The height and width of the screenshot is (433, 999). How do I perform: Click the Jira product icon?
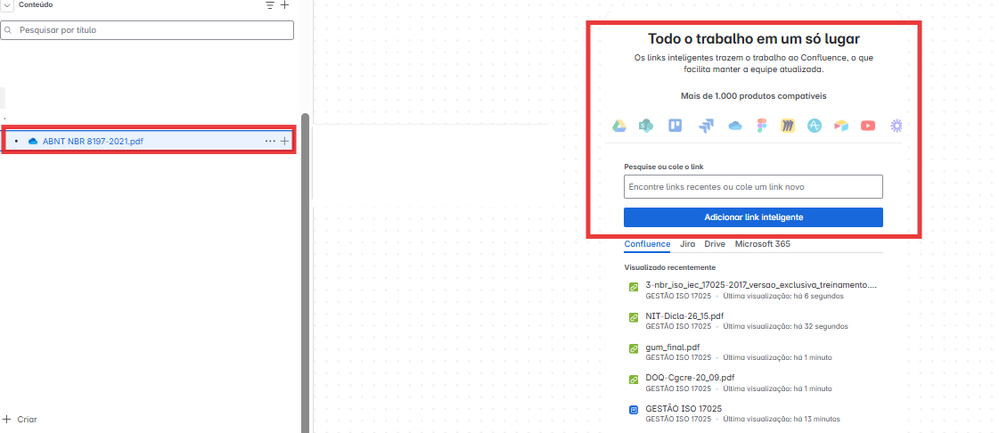(x=705, y=126)
